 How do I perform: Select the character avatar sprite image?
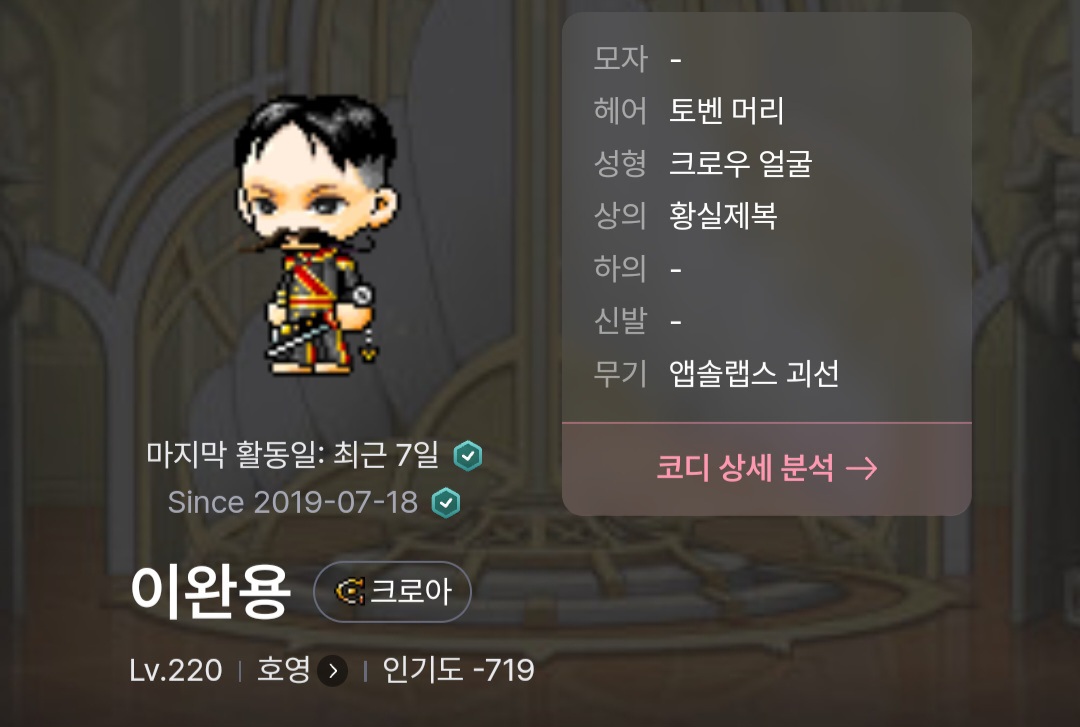315,236
